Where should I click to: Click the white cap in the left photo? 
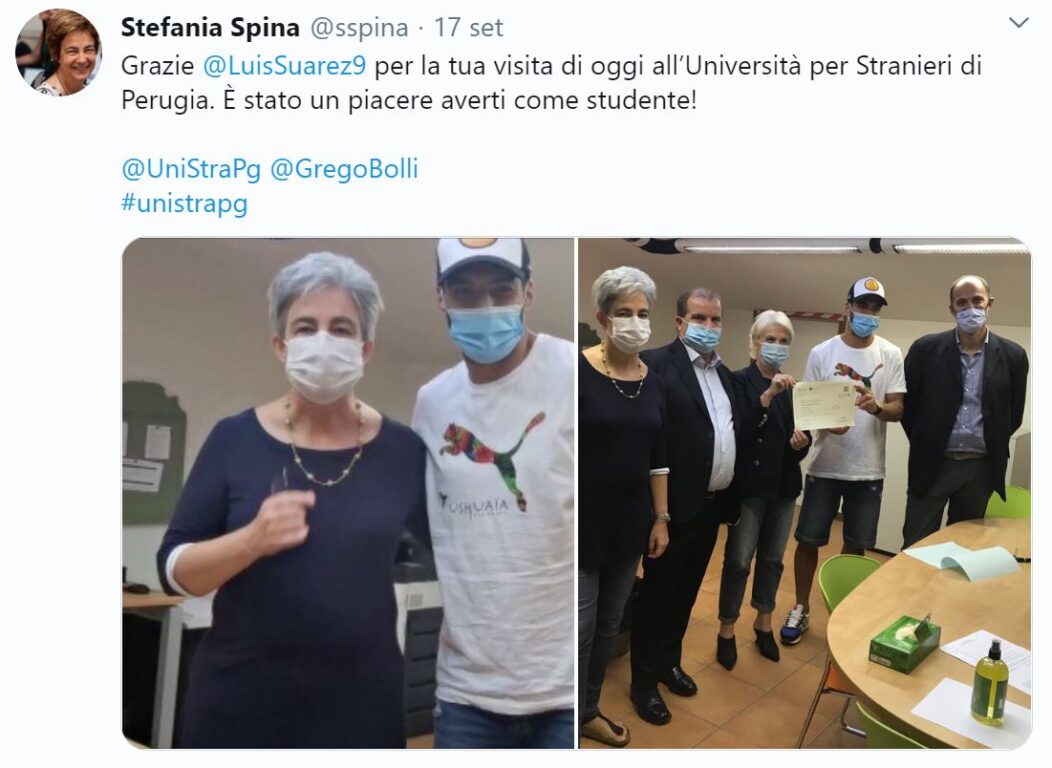click(483, 258)
